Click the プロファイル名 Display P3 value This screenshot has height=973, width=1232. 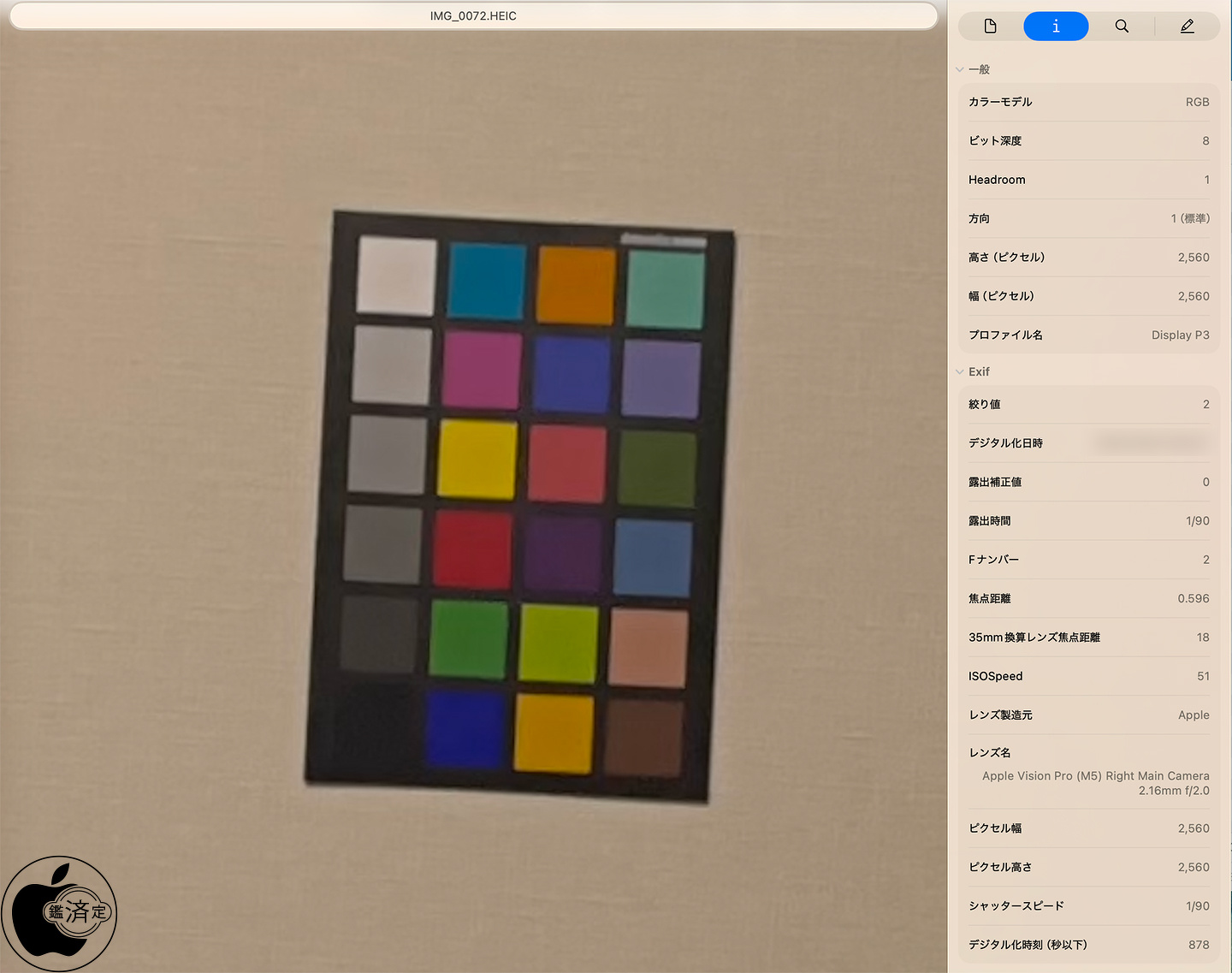click(x=1180, y=335)
